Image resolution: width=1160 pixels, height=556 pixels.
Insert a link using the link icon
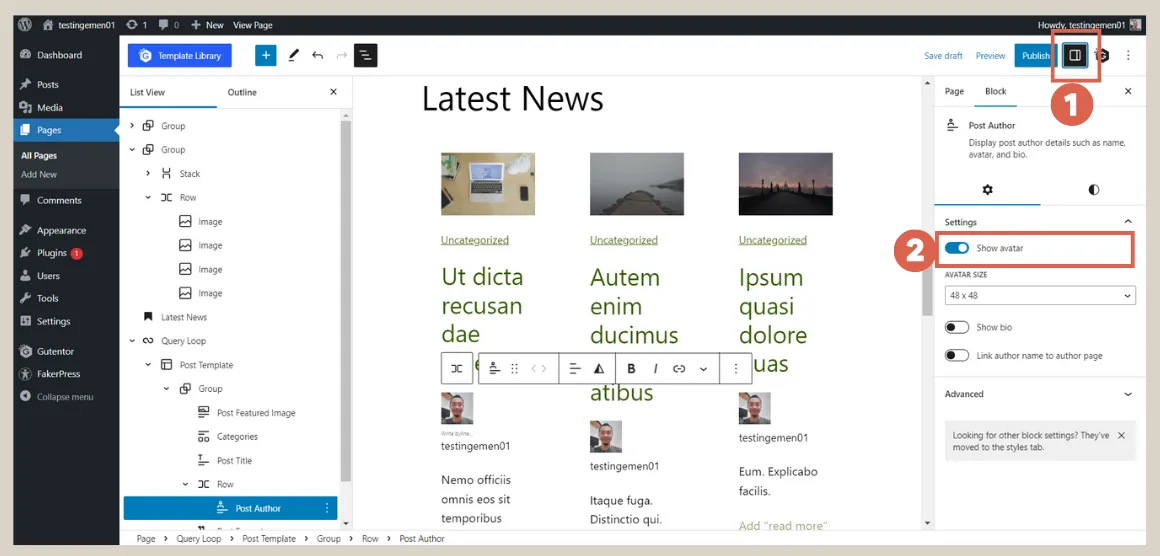click(679, 369)
